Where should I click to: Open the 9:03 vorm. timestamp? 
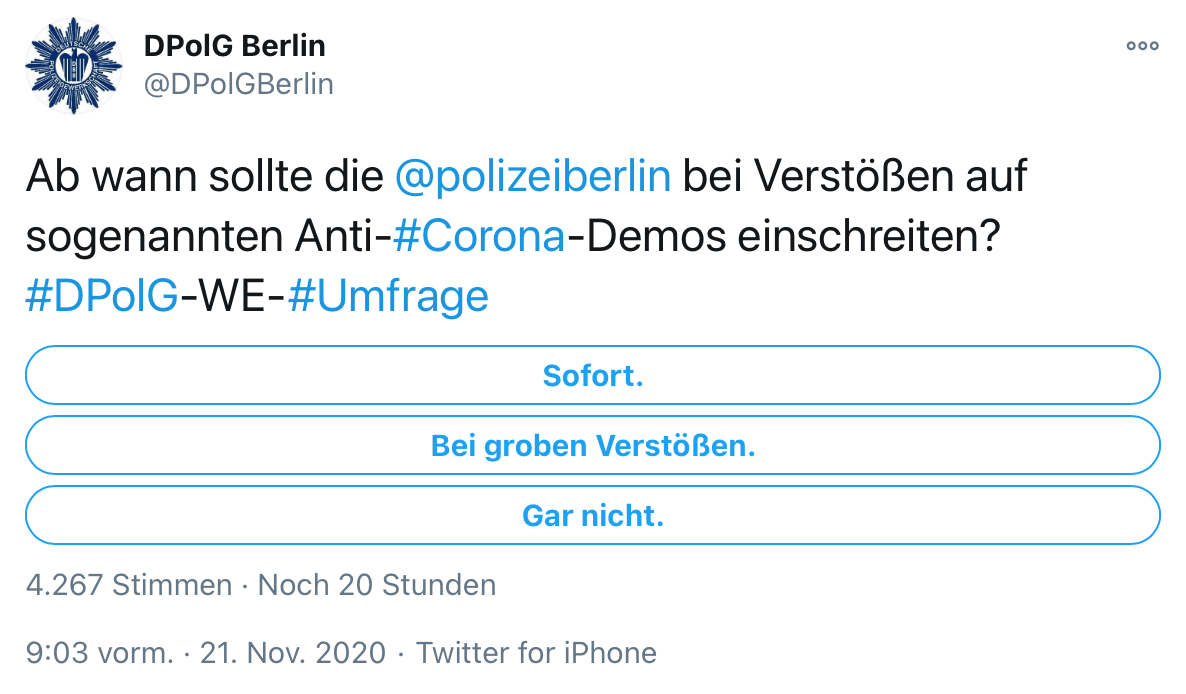pos(100,653)
